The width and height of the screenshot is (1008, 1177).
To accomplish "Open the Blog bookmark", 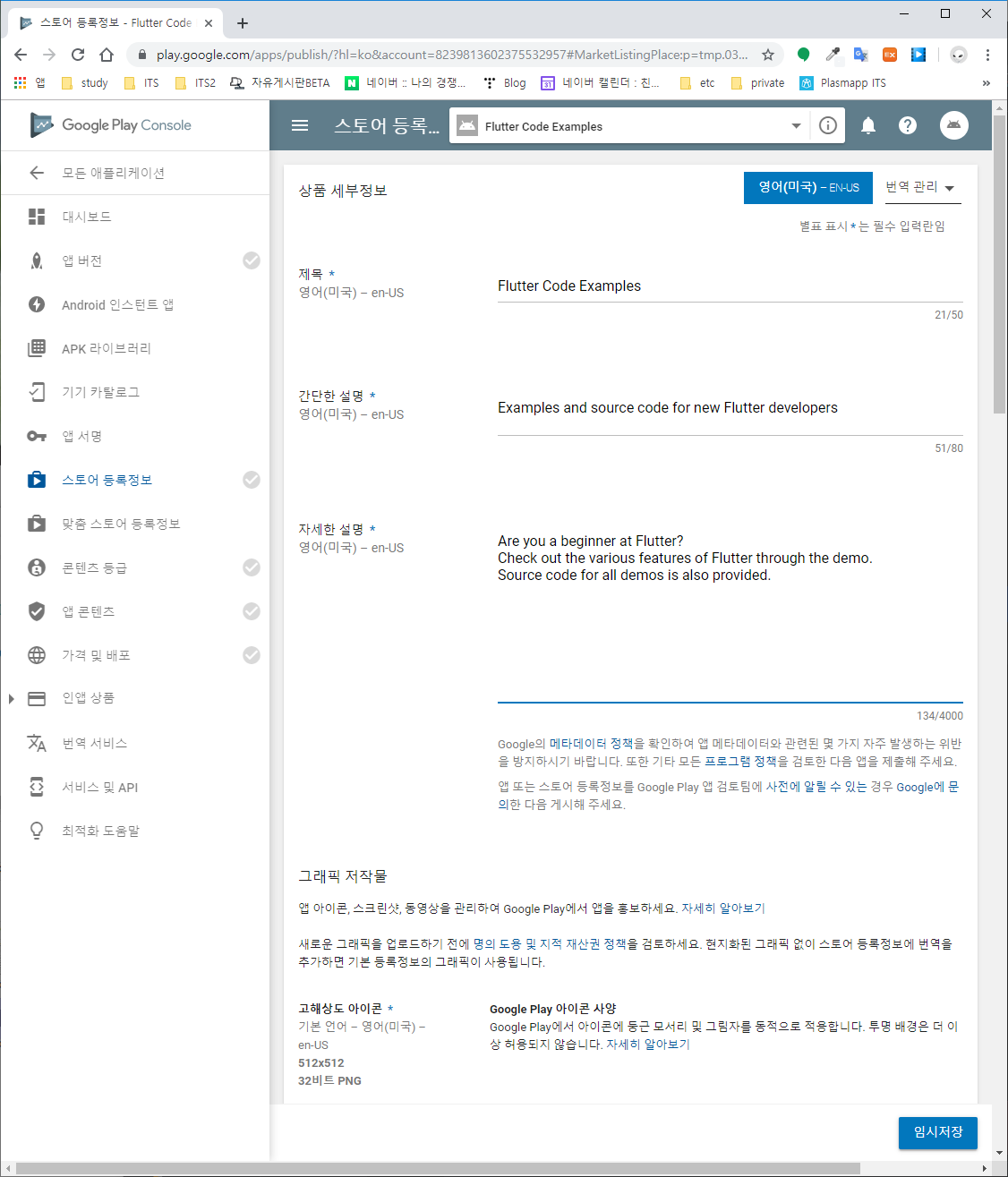I will [505, 82].
